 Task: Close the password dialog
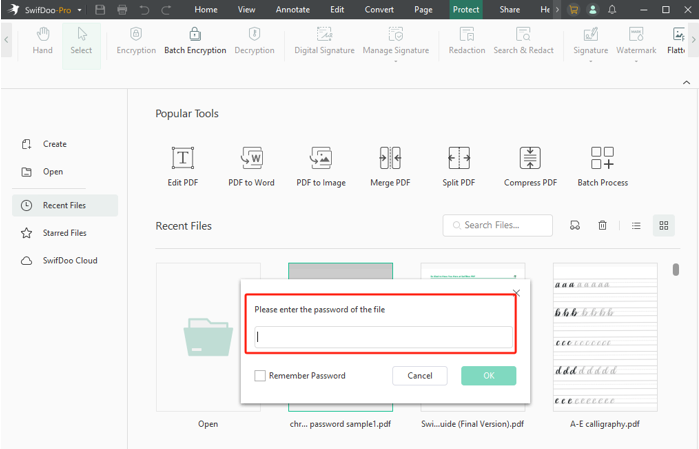516,293
